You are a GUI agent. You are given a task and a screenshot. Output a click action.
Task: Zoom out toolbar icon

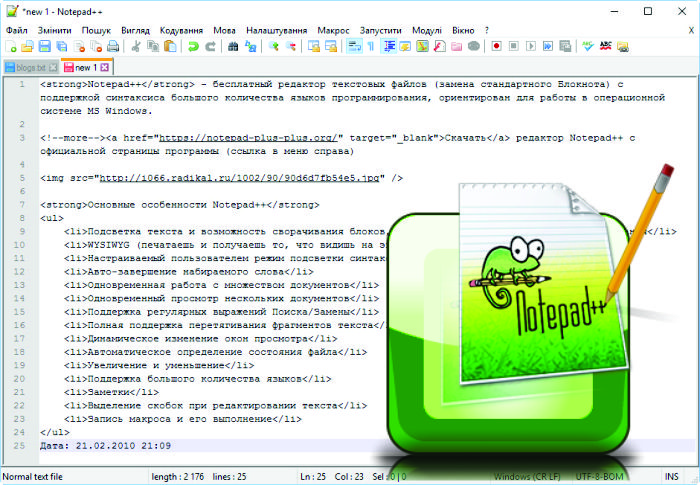(291, 46)
